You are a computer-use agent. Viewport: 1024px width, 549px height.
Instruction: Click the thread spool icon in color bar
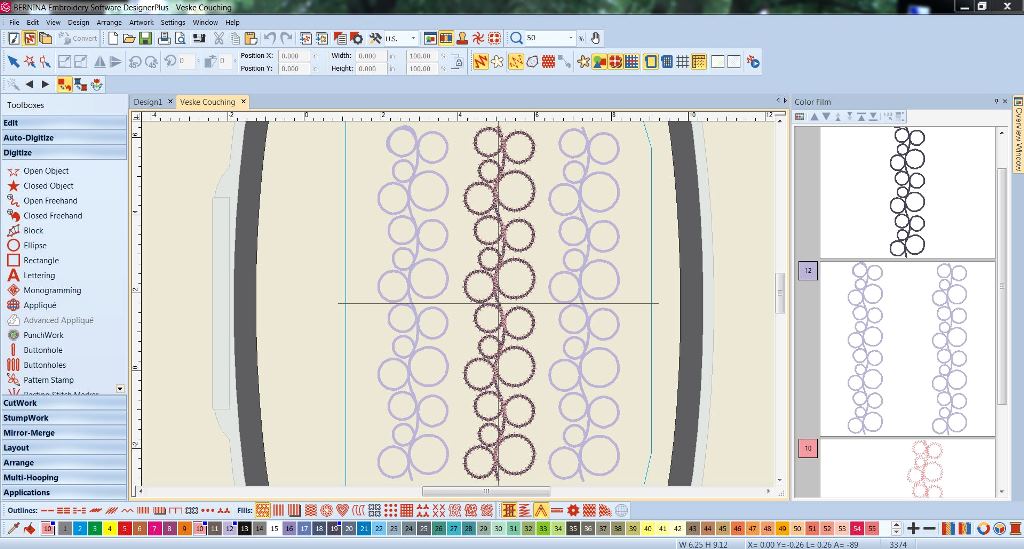1016,528
